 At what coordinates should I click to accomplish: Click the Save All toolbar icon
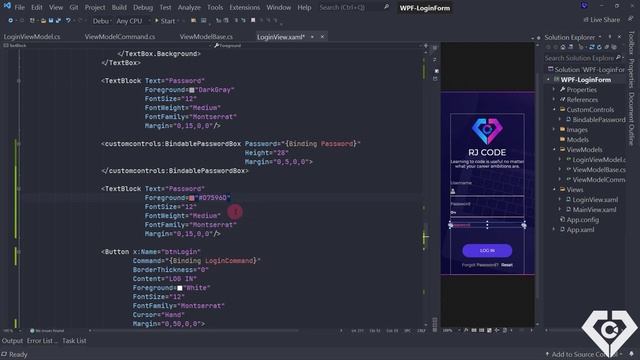[x=58, y=20]
